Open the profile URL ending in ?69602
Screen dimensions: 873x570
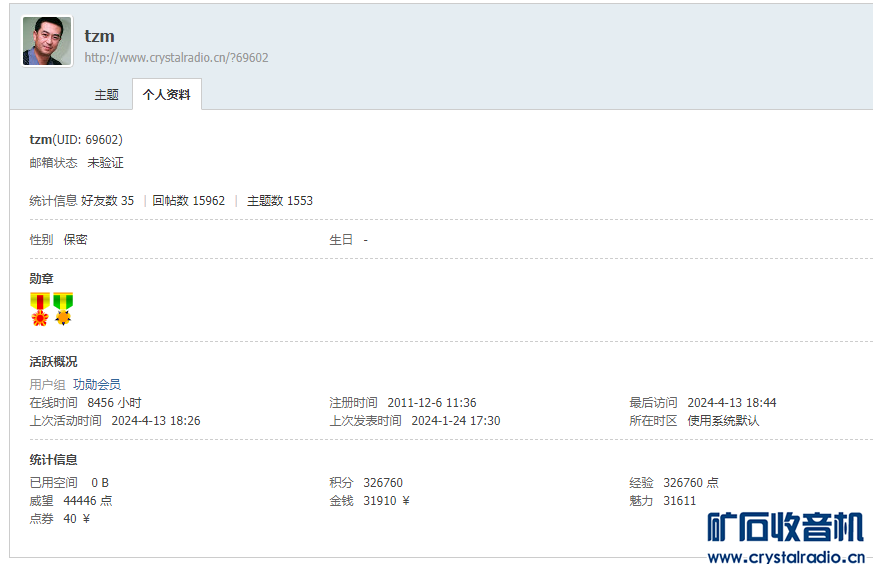tap(176, 58)
